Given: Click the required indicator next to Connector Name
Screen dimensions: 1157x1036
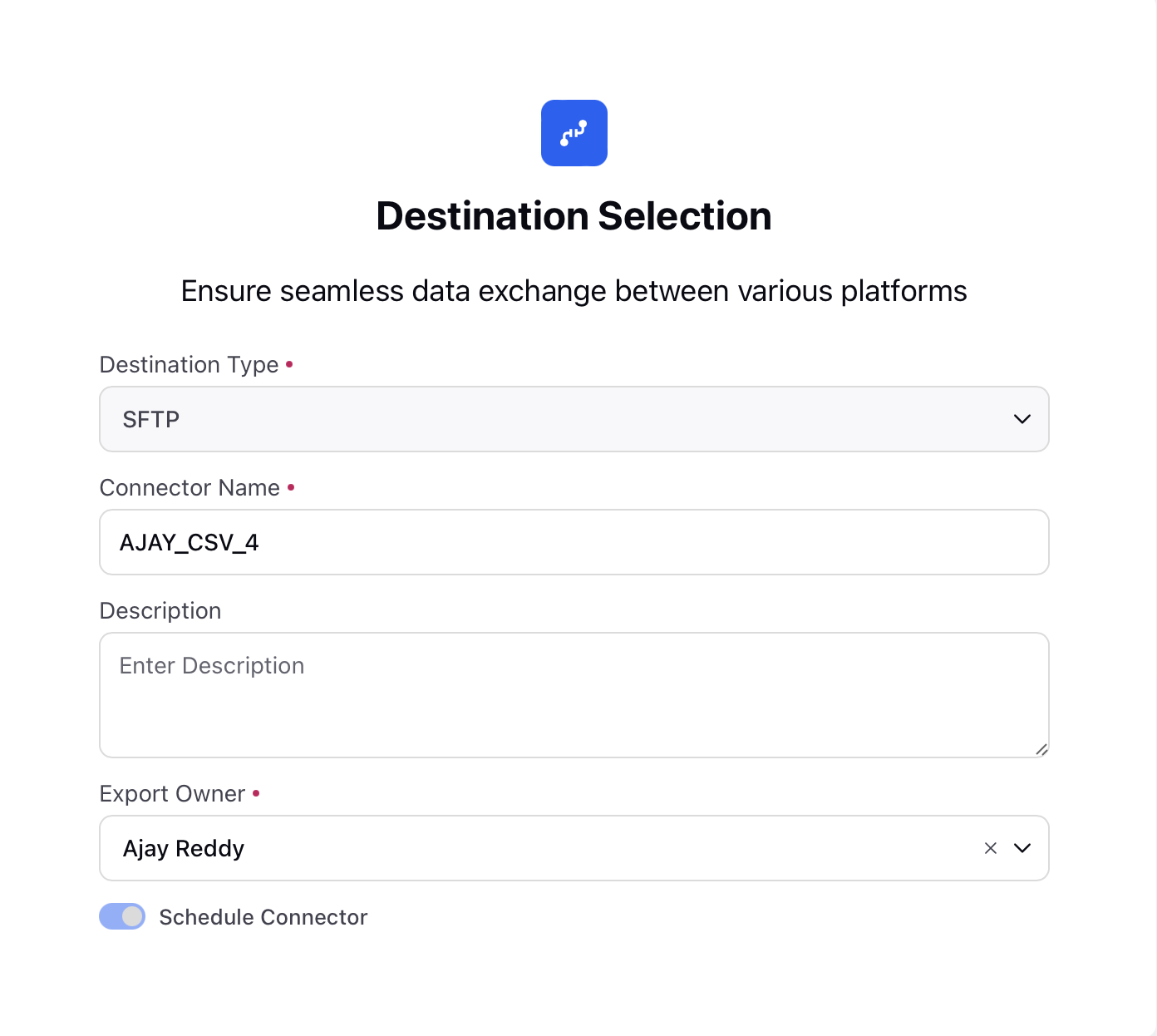Looking at the screenshot, I should point(291,487).
